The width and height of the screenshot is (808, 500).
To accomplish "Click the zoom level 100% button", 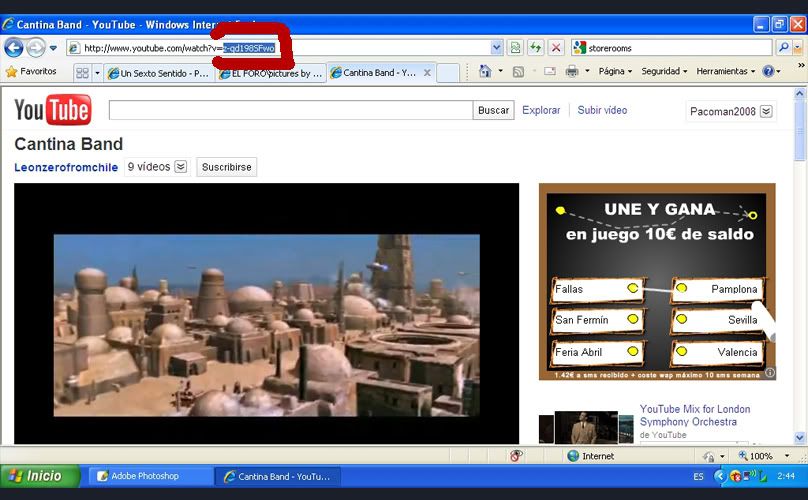I will coord(755,456).
